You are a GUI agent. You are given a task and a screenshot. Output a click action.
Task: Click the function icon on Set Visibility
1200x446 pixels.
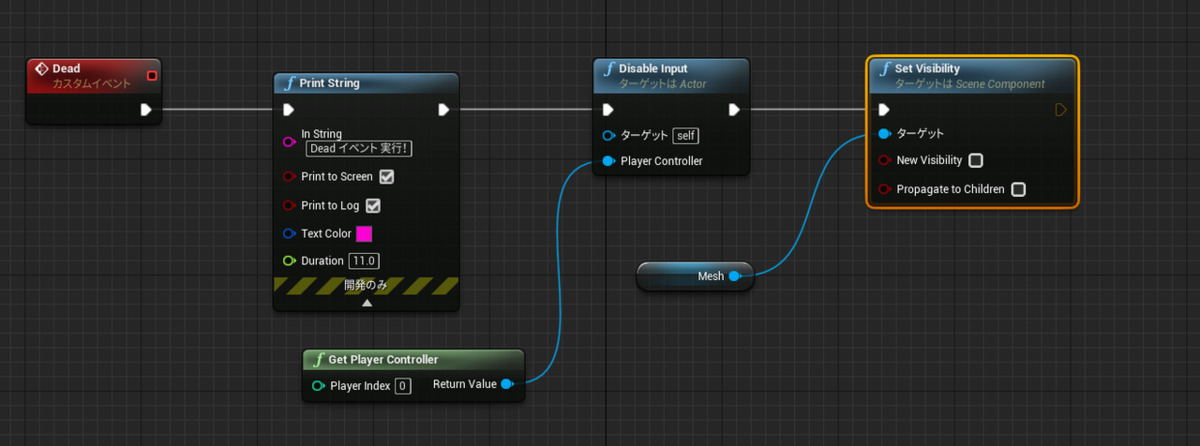point(885,69)
